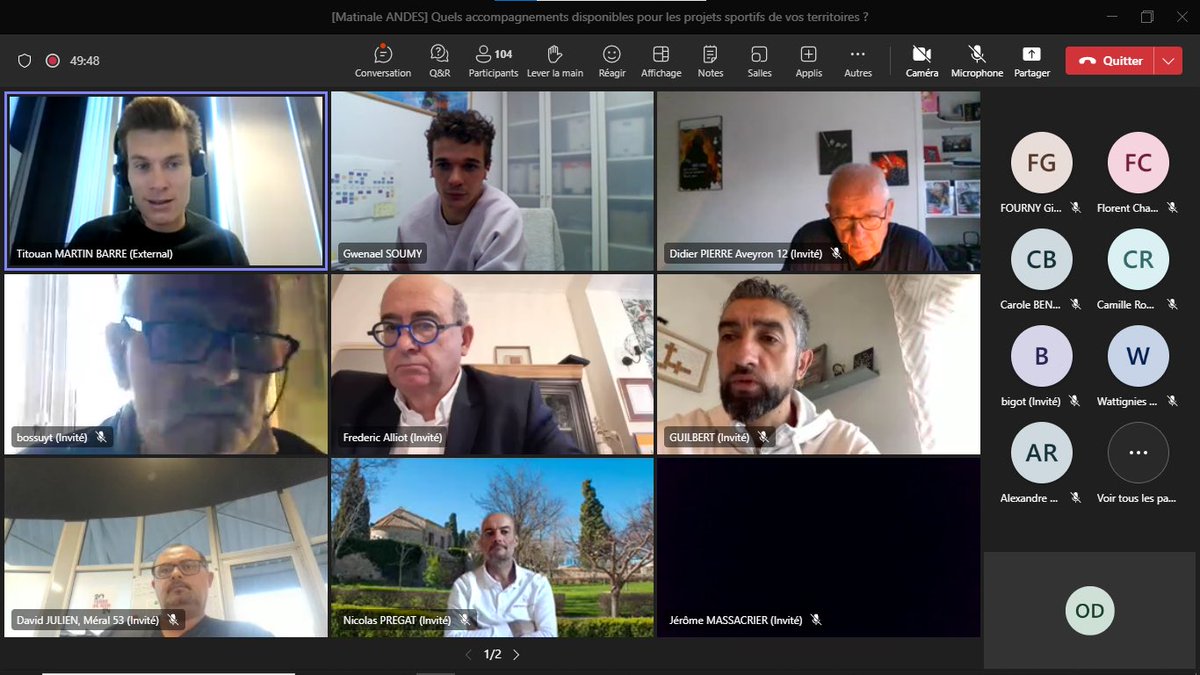This screenshot has width=1200, height=675.
Task: Click the W avatar for Wattignies
Action: [1138, 356]
